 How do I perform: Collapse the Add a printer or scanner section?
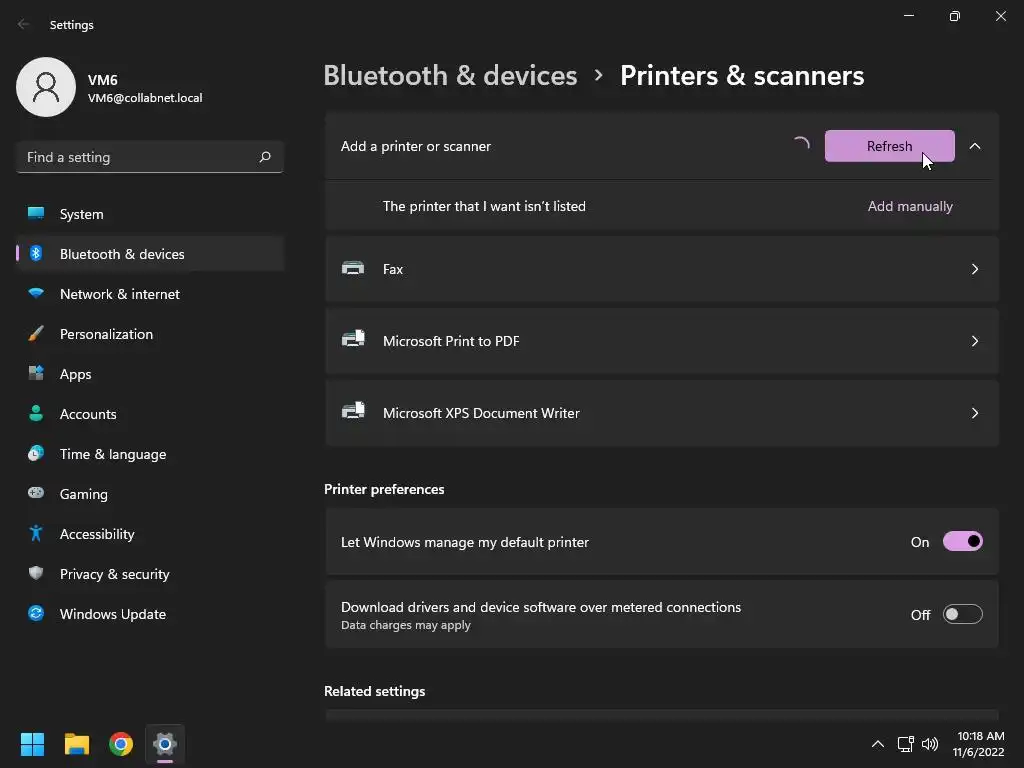975,146
